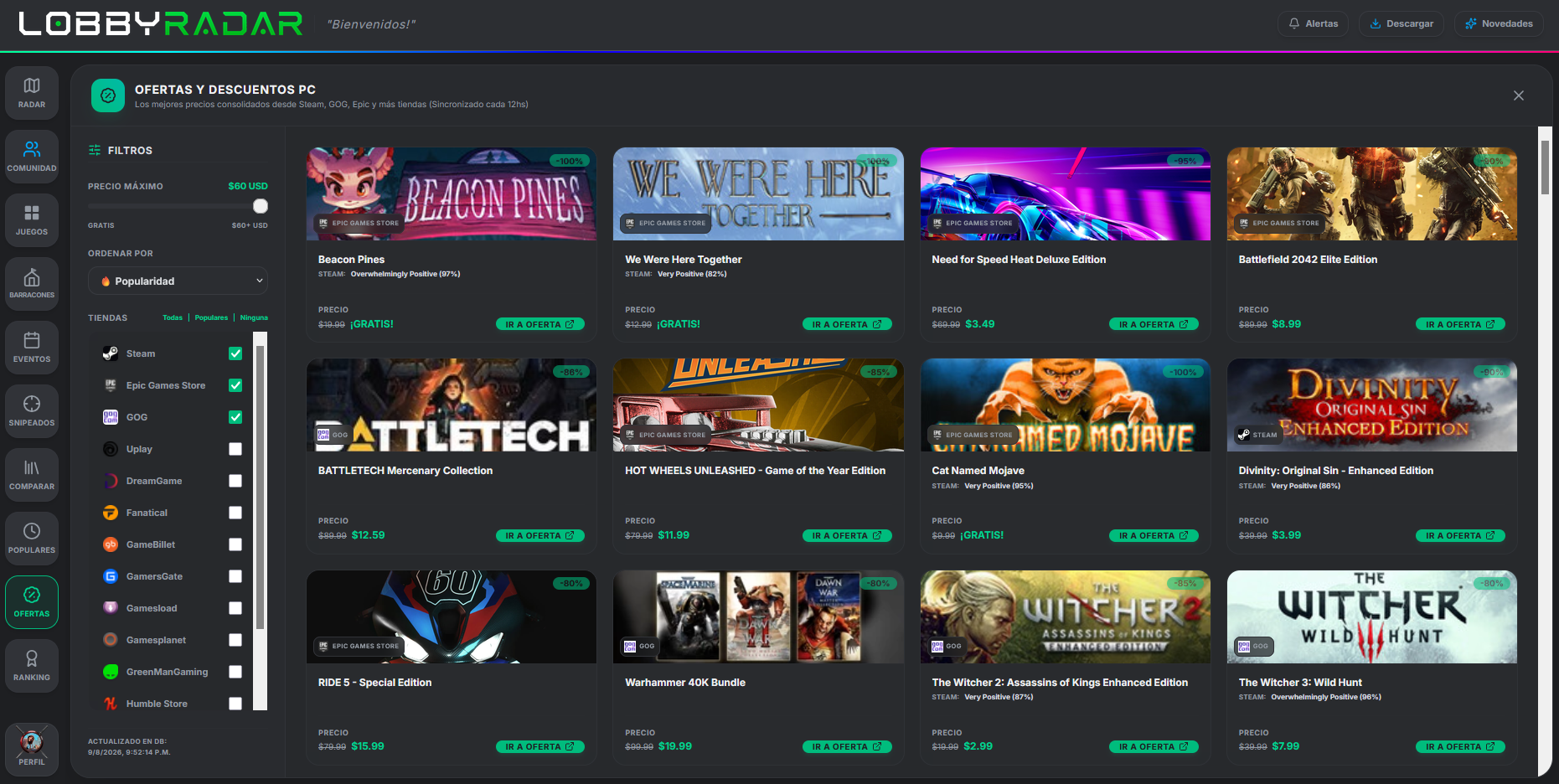Open the Comunidad sidebar section
The width and height of the screenshot is (1559, 784).
pos(32,157)
